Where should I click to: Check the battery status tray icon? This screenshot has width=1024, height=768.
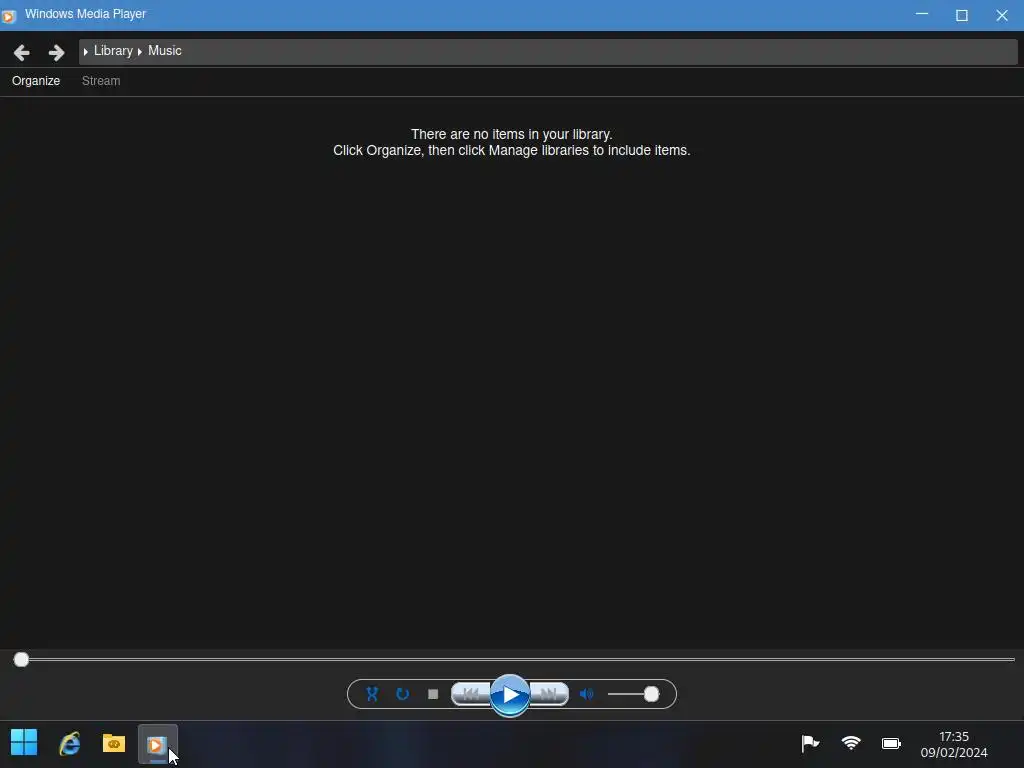click(x=891, y=743)
